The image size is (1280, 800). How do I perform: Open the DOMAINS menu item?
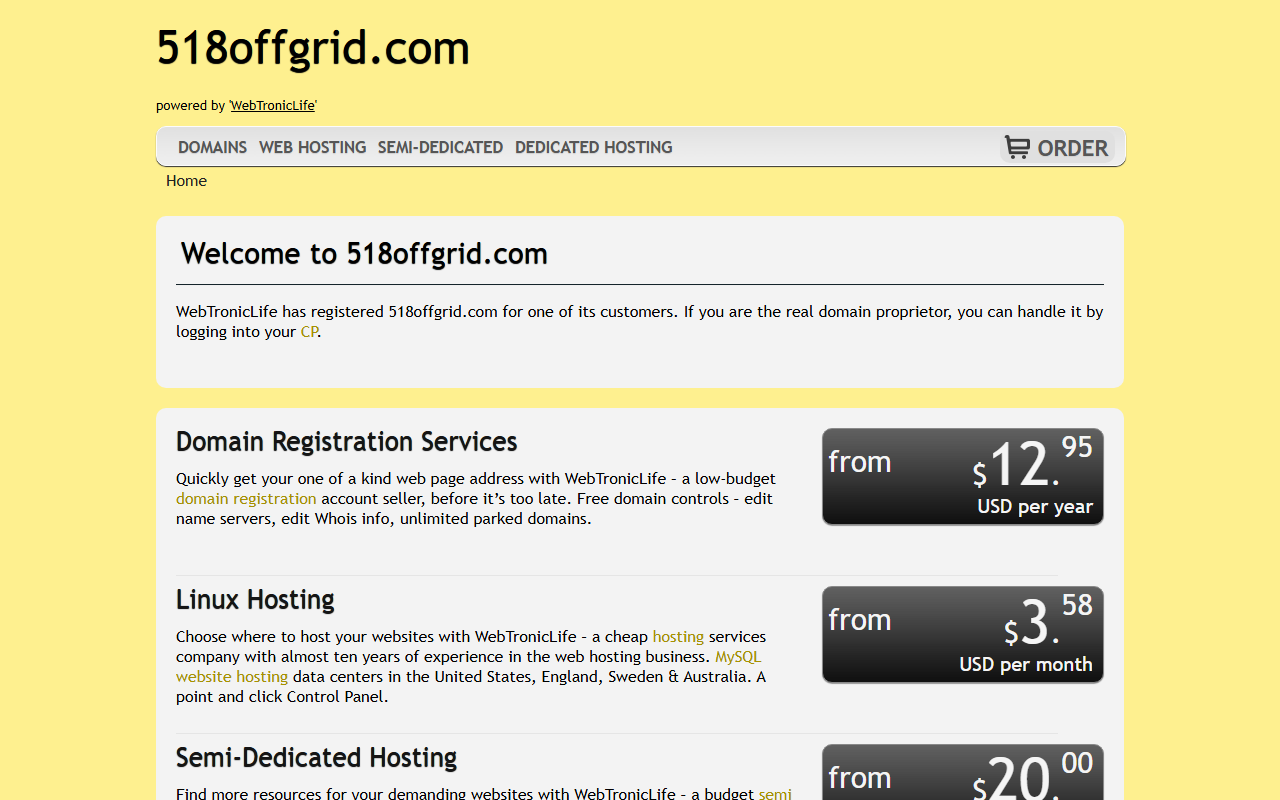pyautogui.click(x=212, y=147)
